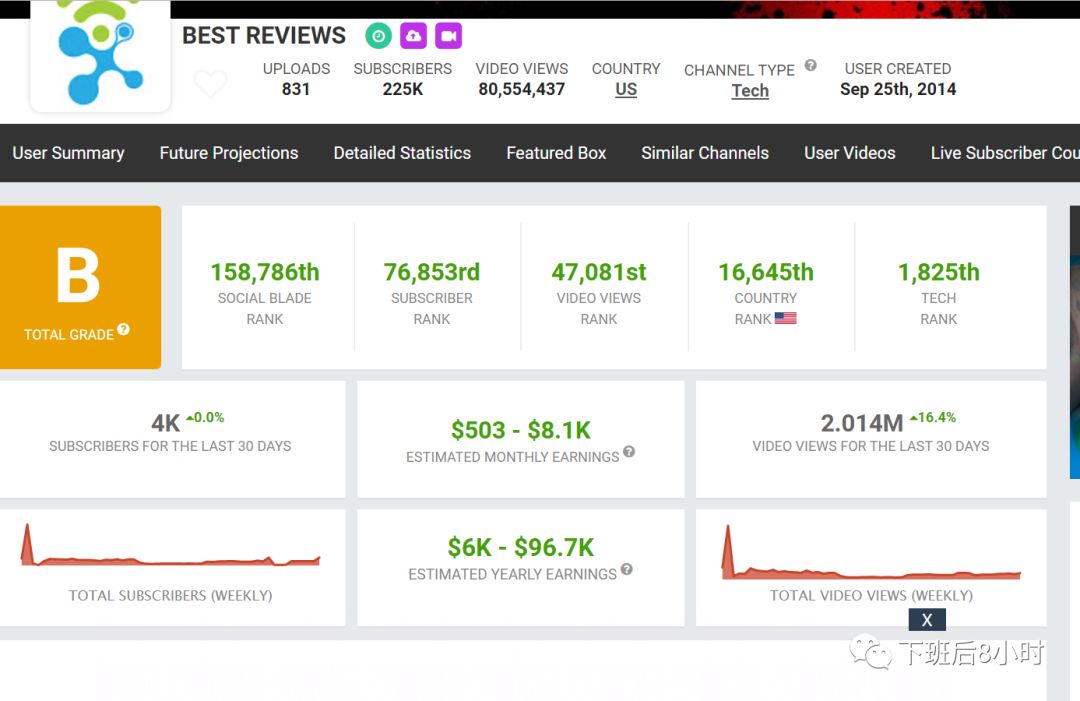Select the Featured Box tab
The image size is (1080, 701).
click(x=556, y=153)
